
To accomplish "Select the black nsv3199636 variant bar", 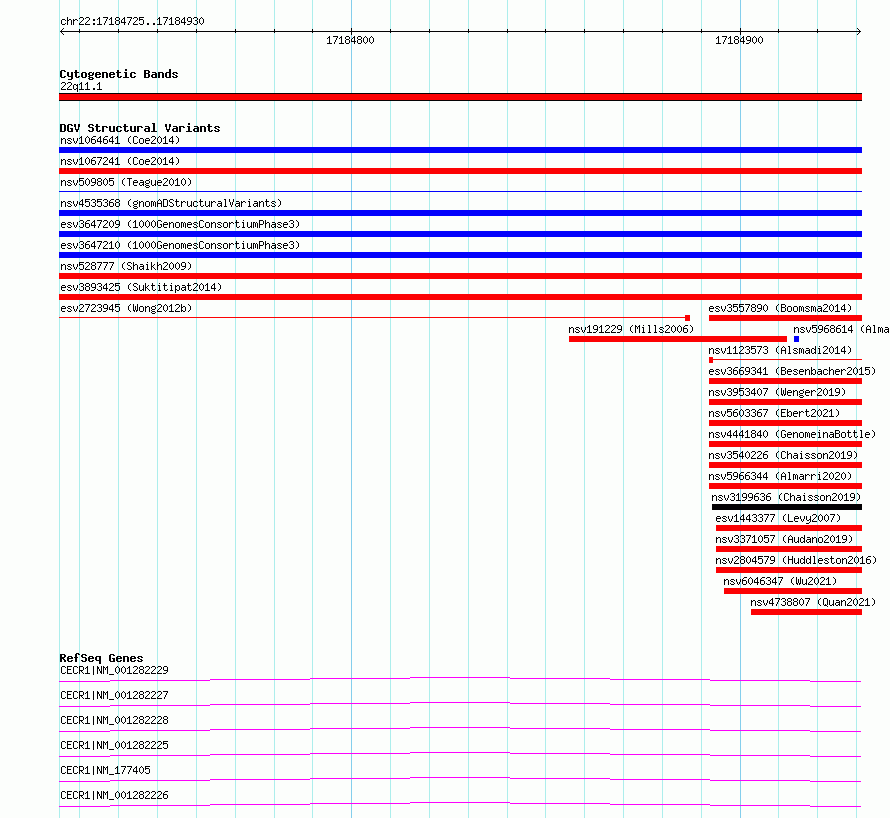I will [787, 507].
